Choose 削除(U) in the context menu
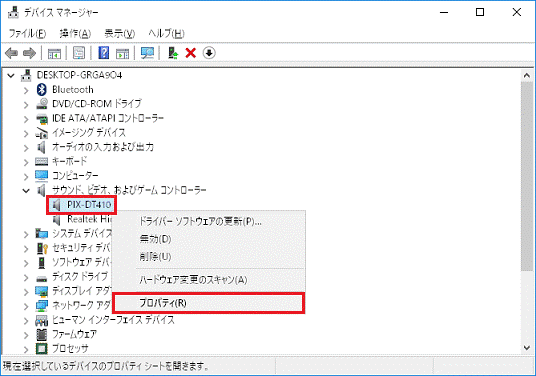 [209, 256]
